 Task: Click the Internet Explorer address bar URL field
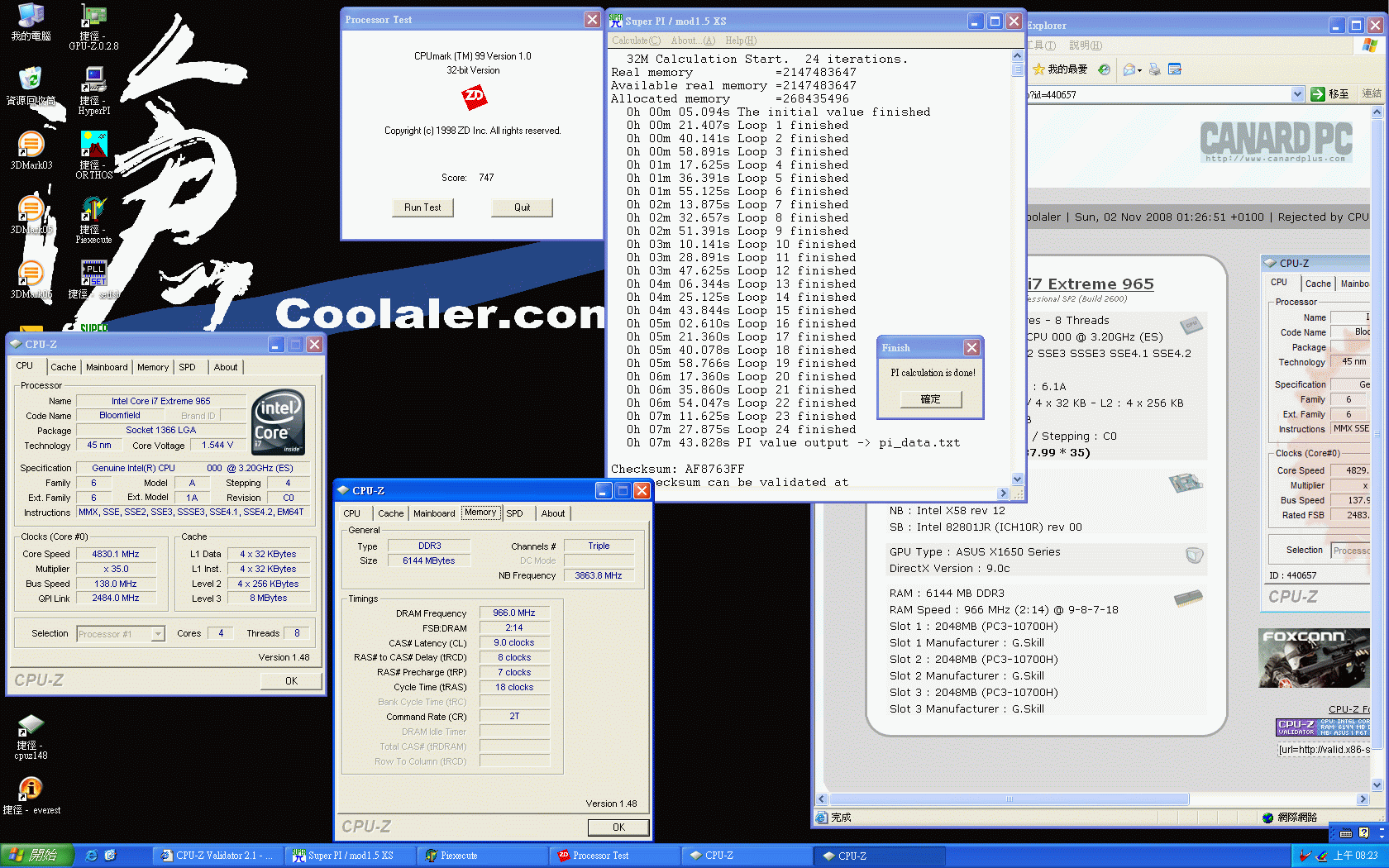click(x=1157, y=94)
